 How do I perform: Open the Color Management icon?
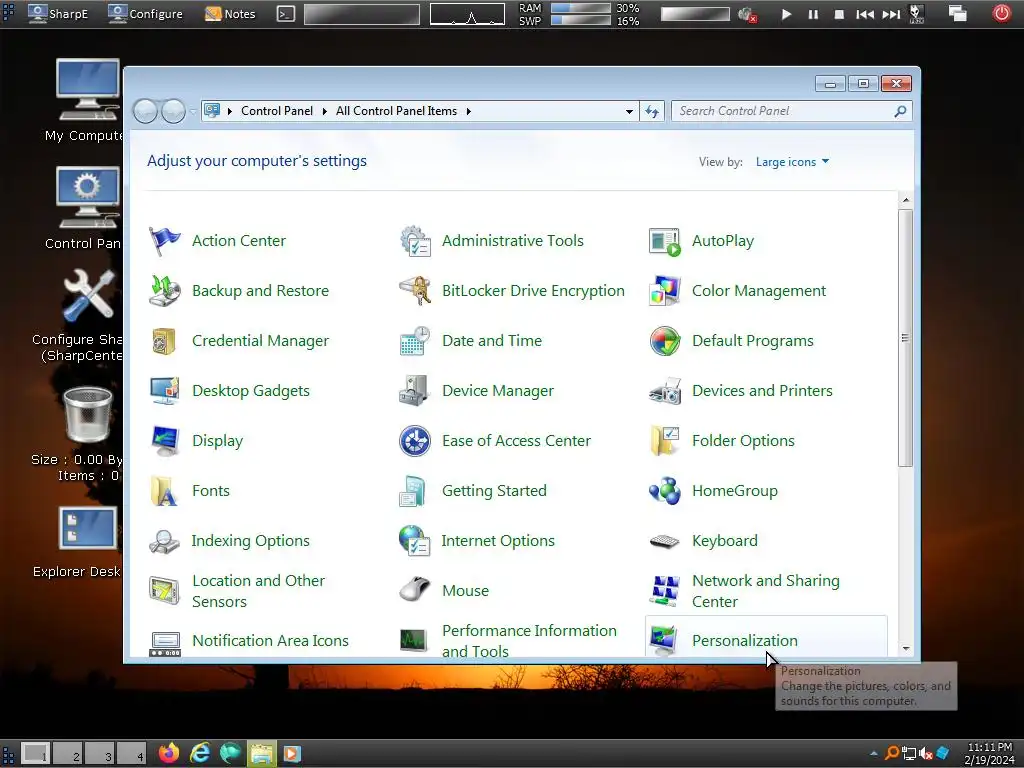click(665, 291)
